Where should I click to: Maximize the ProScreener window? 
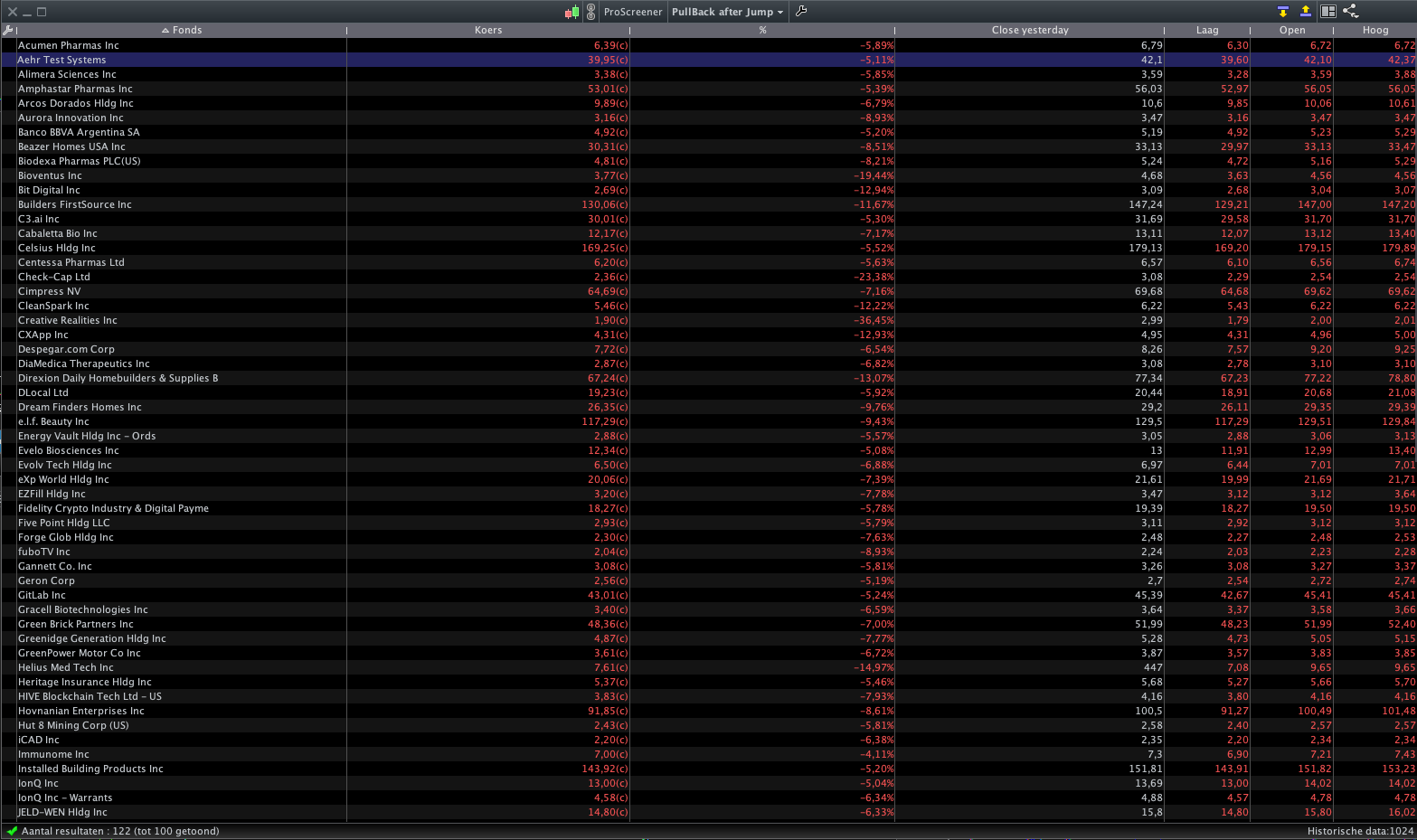[42, 12]
